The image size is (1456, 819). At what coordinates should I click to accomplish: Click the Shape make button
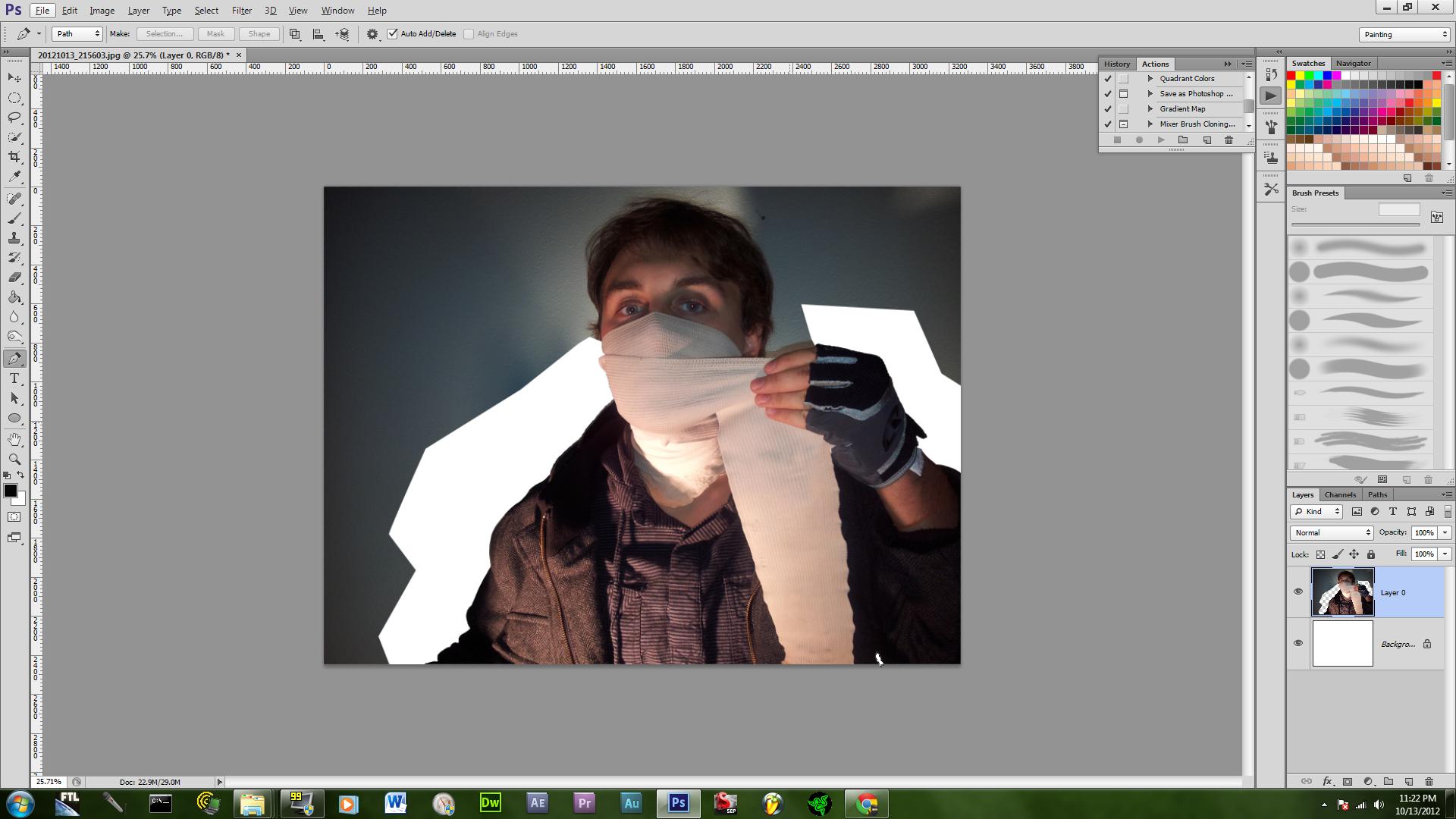(259, 34)
